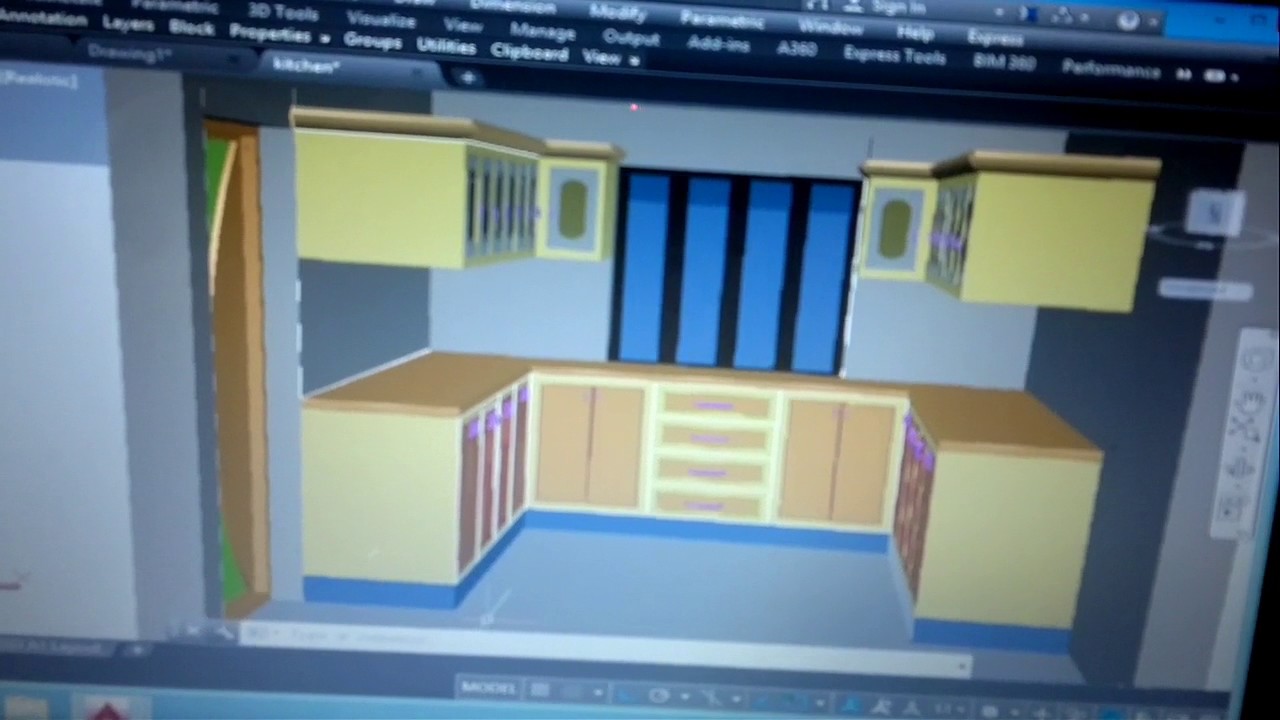
Task: Expand the Layers ribbon panel
Action: click(x=127, y=23)
